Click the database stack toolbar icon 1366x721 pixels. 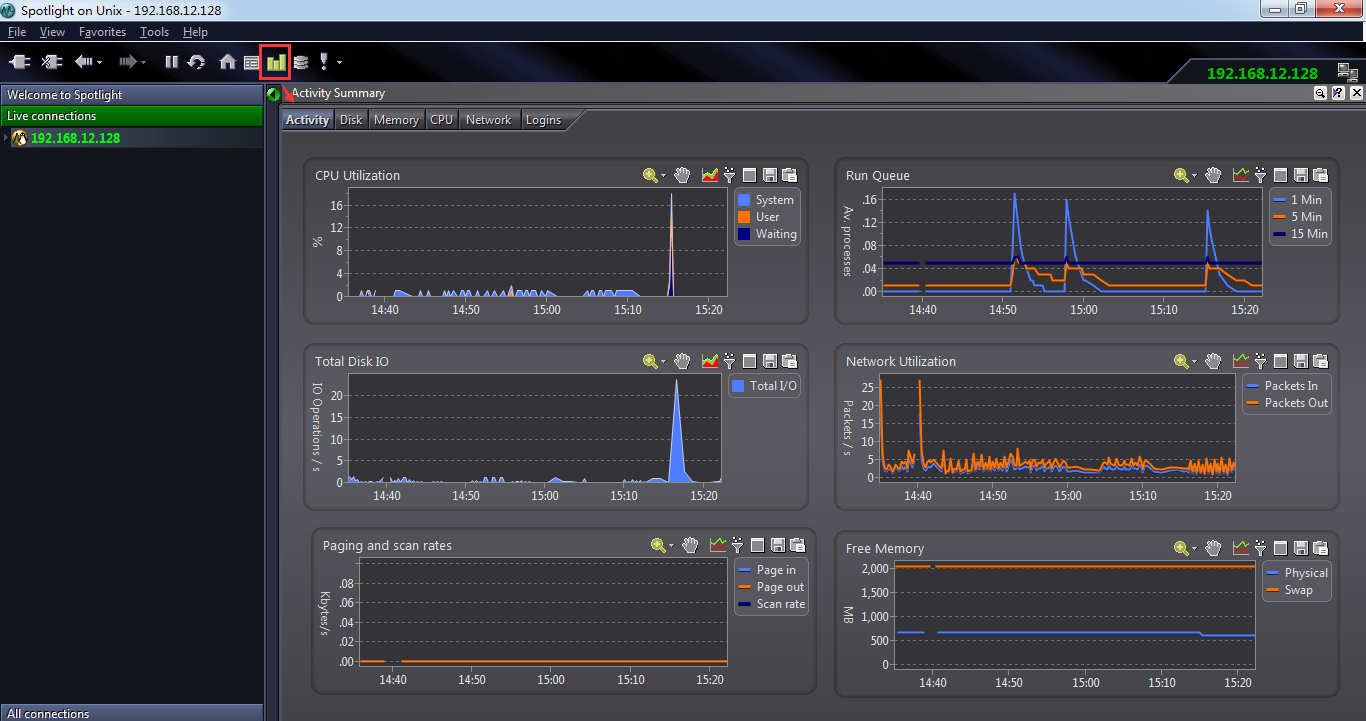[301, 62]
